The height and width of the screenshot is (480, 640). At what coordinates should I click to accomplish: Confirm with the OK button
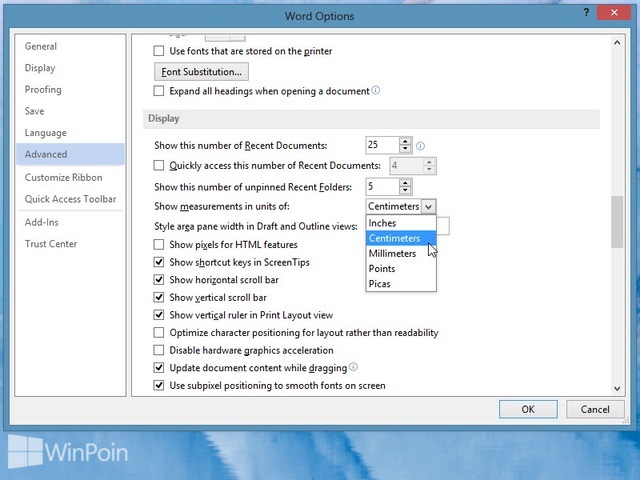(x=528, y=409)
